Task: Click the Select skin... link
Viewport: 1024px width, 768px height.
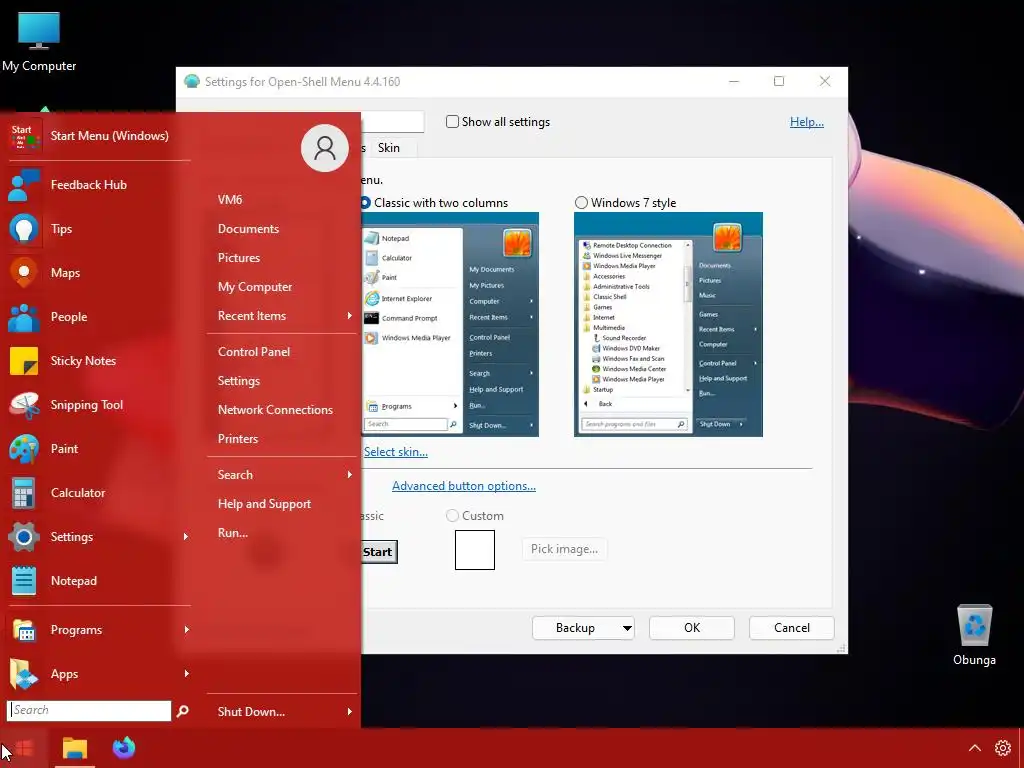Action: click(x=396, y=452)
